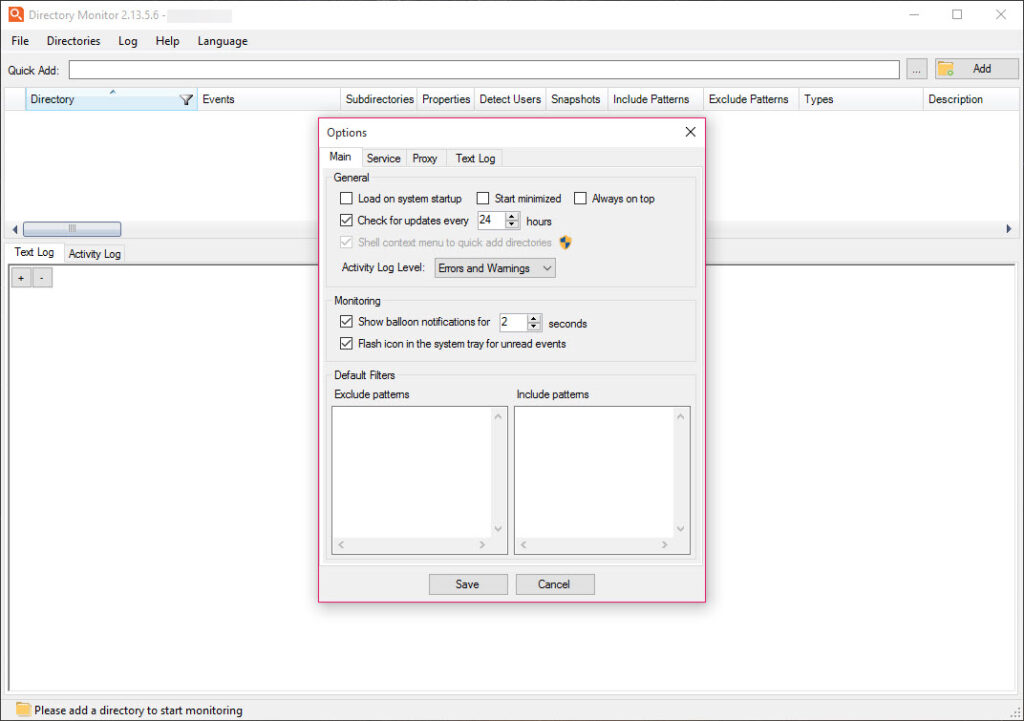
Task: Click the Subdirectories column header
Action: tap(379, 99)
